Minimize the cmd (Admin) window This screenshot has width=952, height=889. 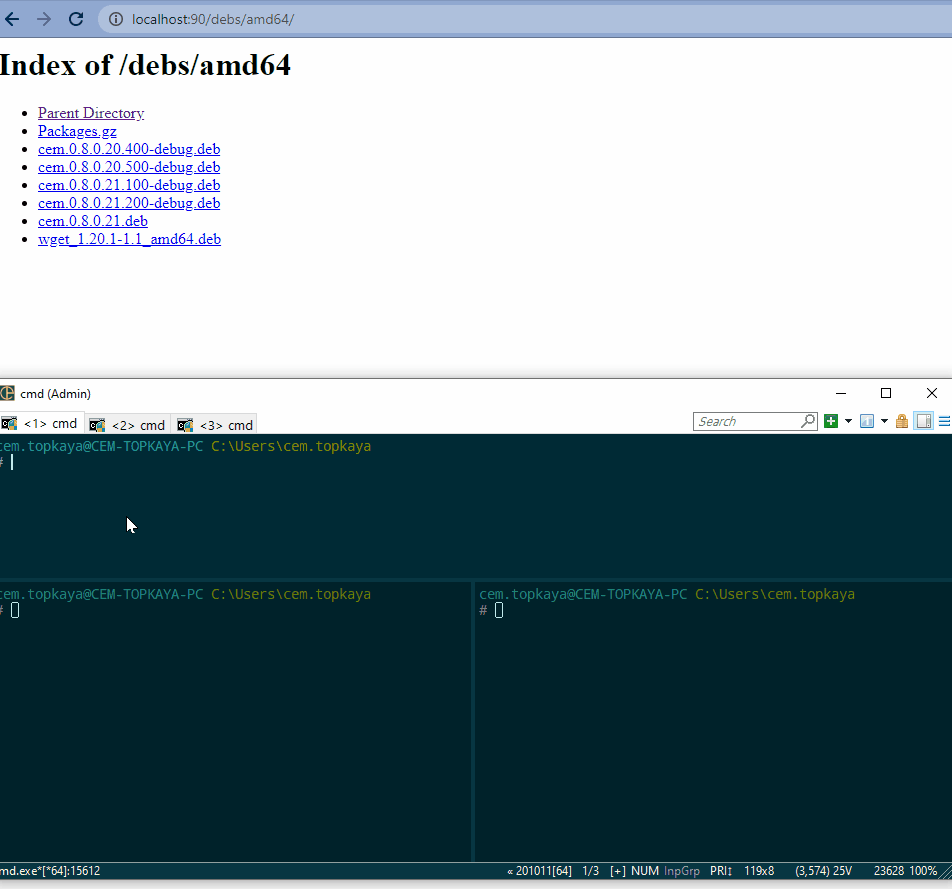[841, 393]
